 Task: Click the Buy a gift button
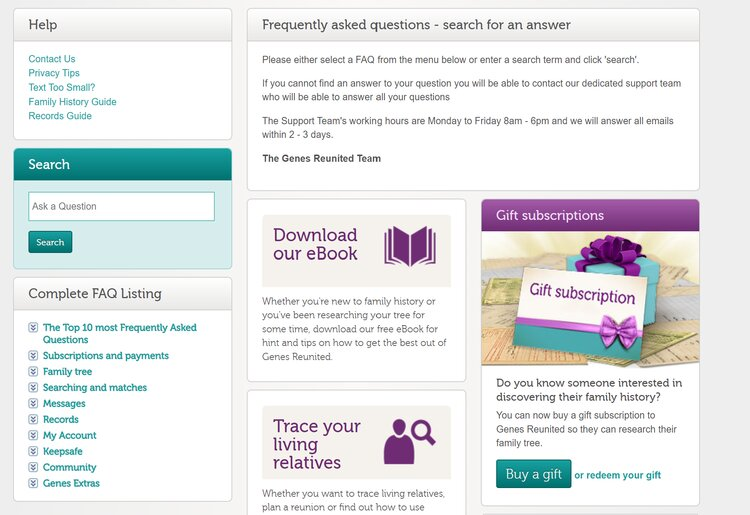[533, 474]
